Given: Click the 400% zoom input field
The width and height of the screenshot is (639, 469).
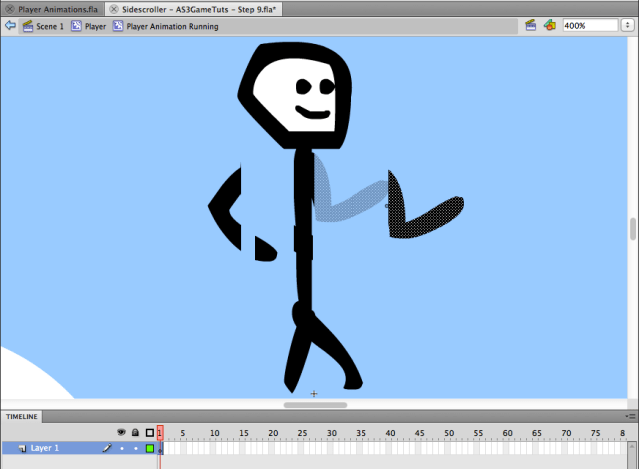Looking at the screenshot, I should pos(591,26).
